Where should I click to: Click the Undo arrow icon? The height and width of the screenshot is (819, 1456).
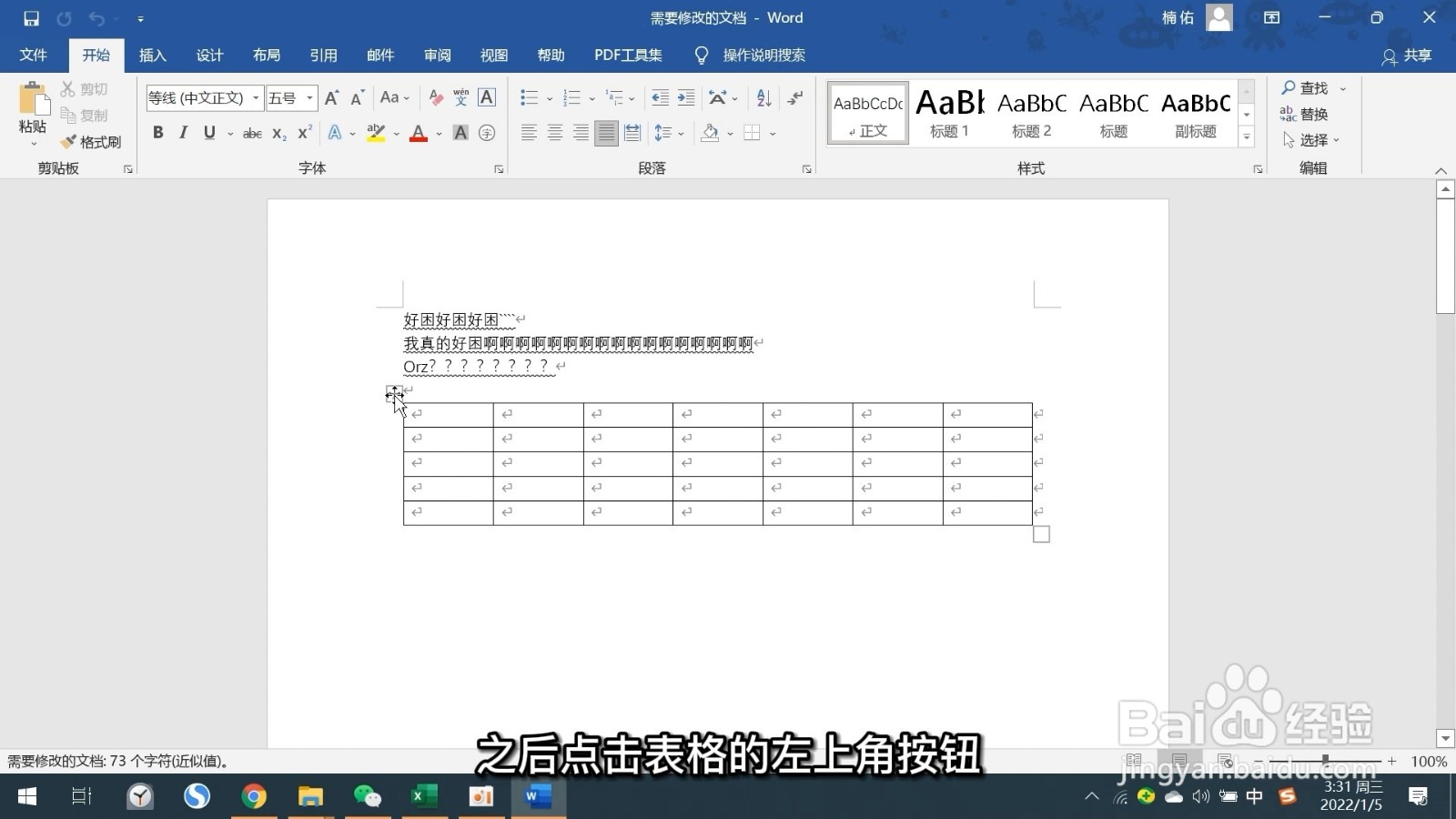[x=96, y=18]
